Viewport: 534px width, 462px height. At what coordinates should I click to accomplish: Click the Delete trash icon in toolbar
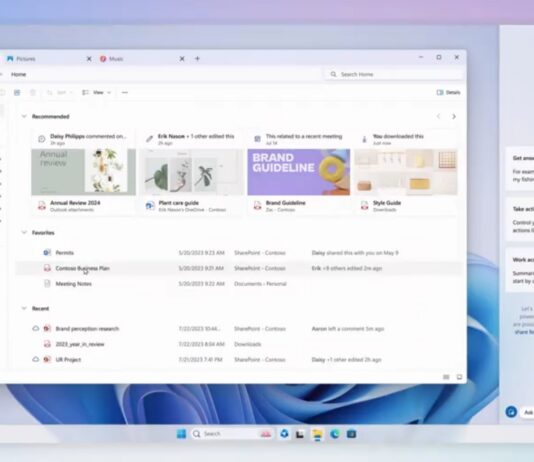coord(33,93)
